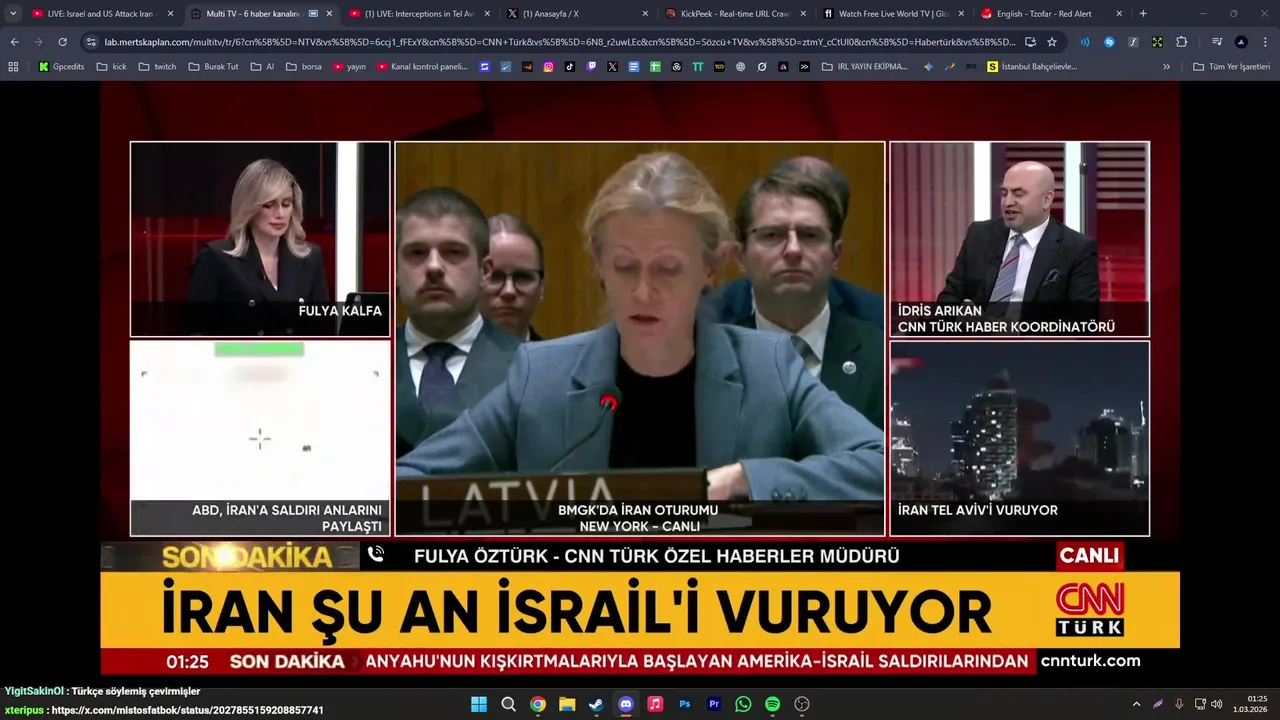Open new browser tab with plus button

(x=1143, y=14)
